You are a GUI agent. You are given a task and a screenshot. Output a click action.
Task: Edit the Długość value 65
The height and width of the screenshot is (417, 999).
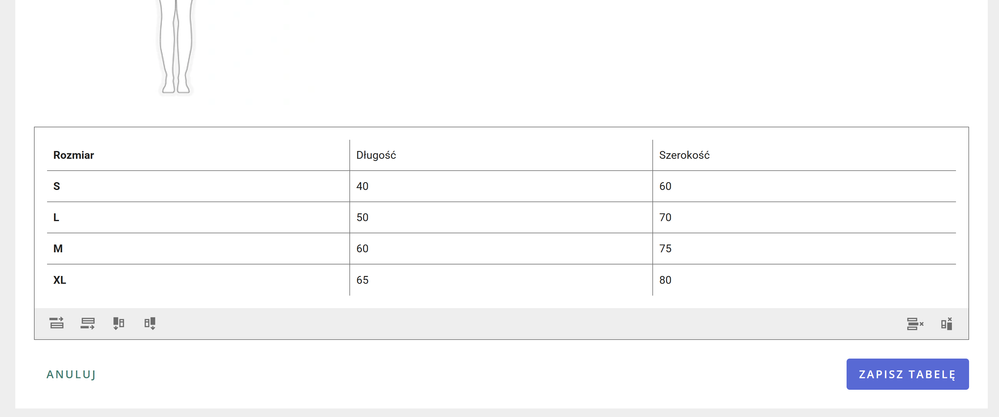tap(500, 280)
